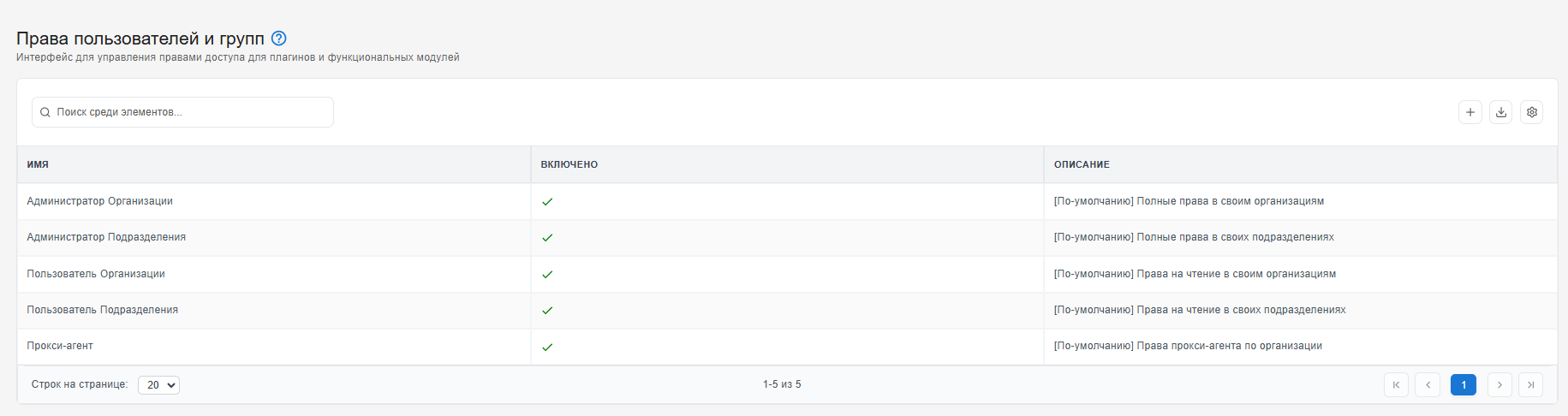Focus the search field Поиск среди элементов
The width and height of the screenshot is (1568, 416).
point(182,112)
